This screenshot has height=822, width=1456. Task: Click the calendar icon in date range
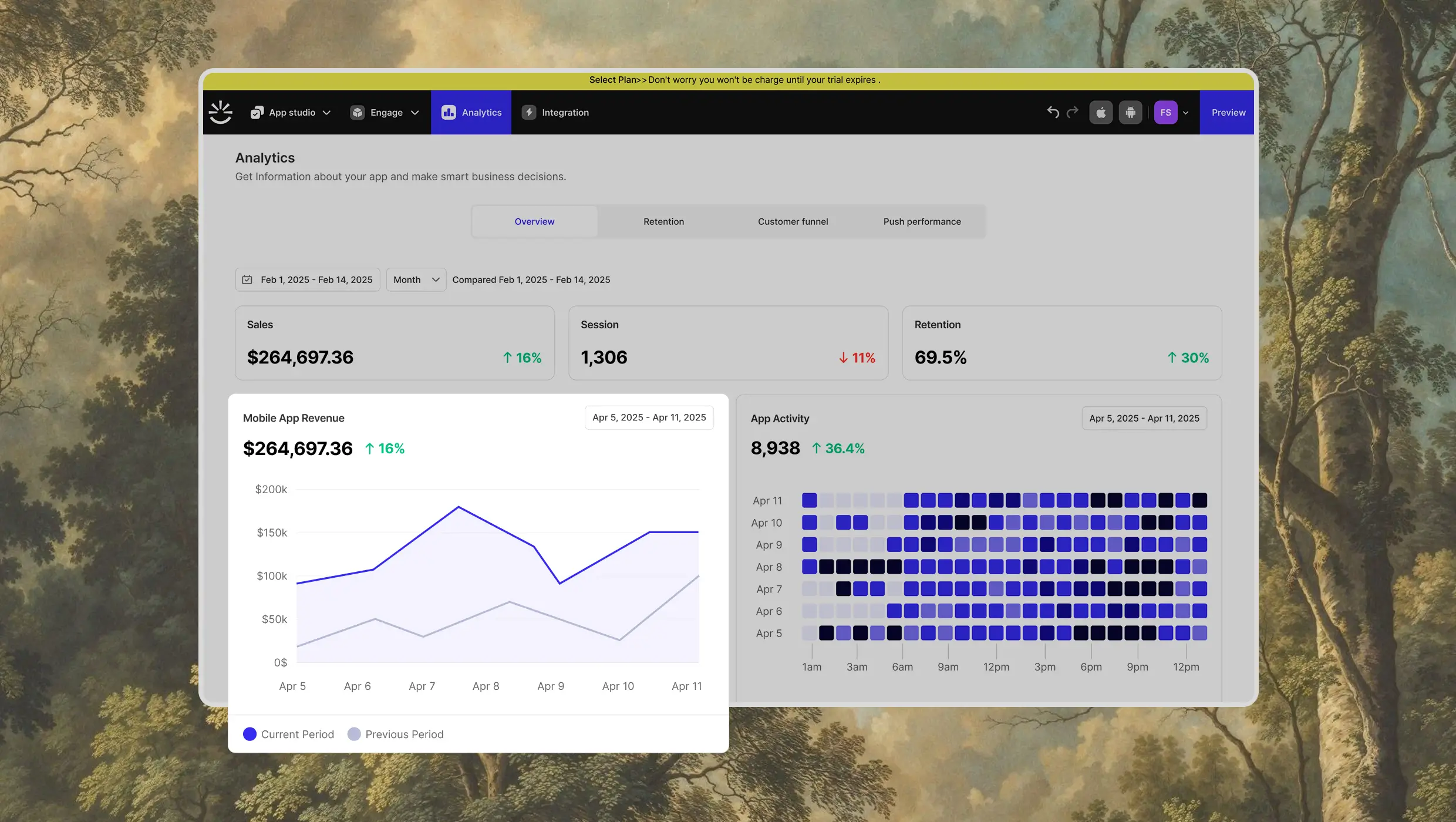247,280
